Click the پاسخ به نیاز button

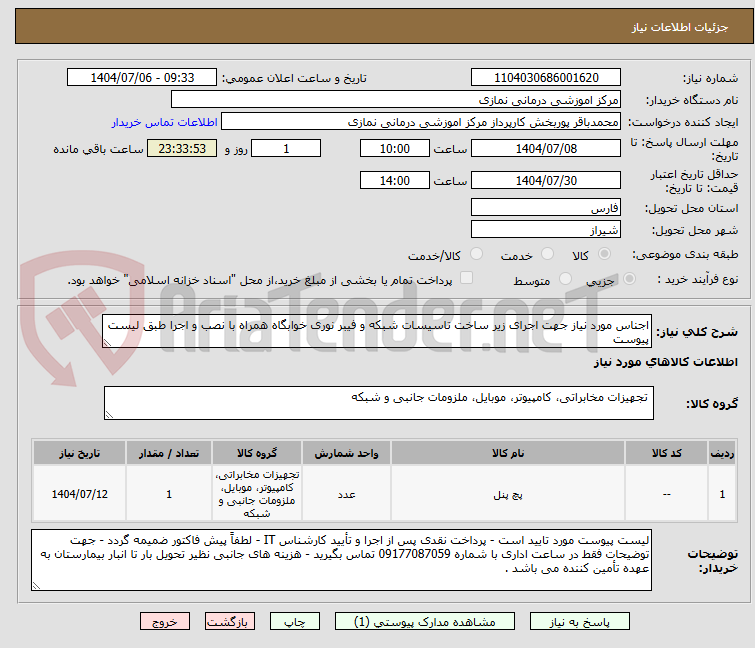pos(579,621)
